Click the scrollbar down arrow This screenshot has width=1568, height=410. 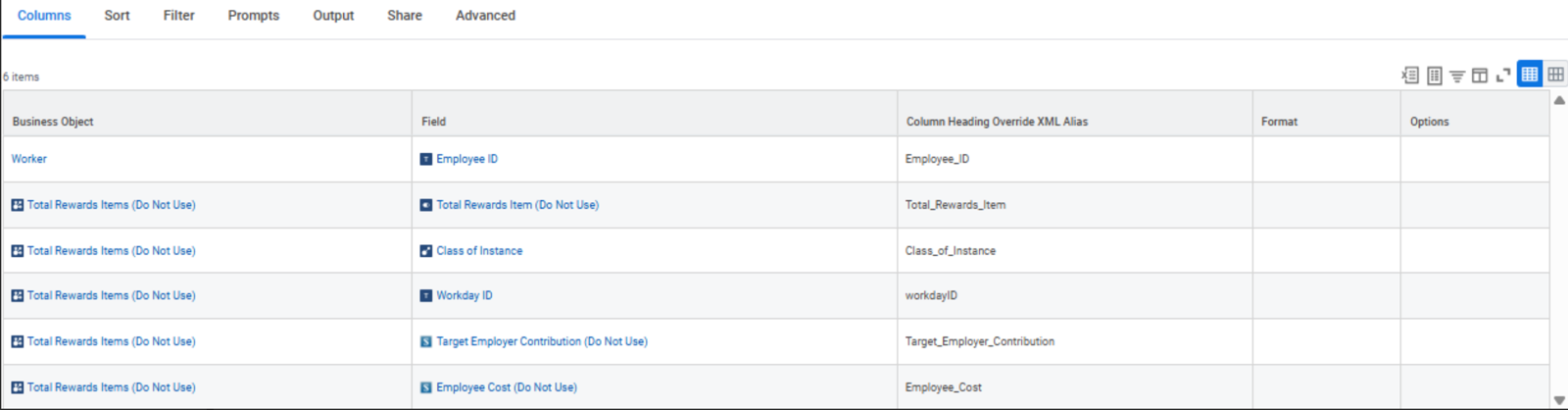1559,399
